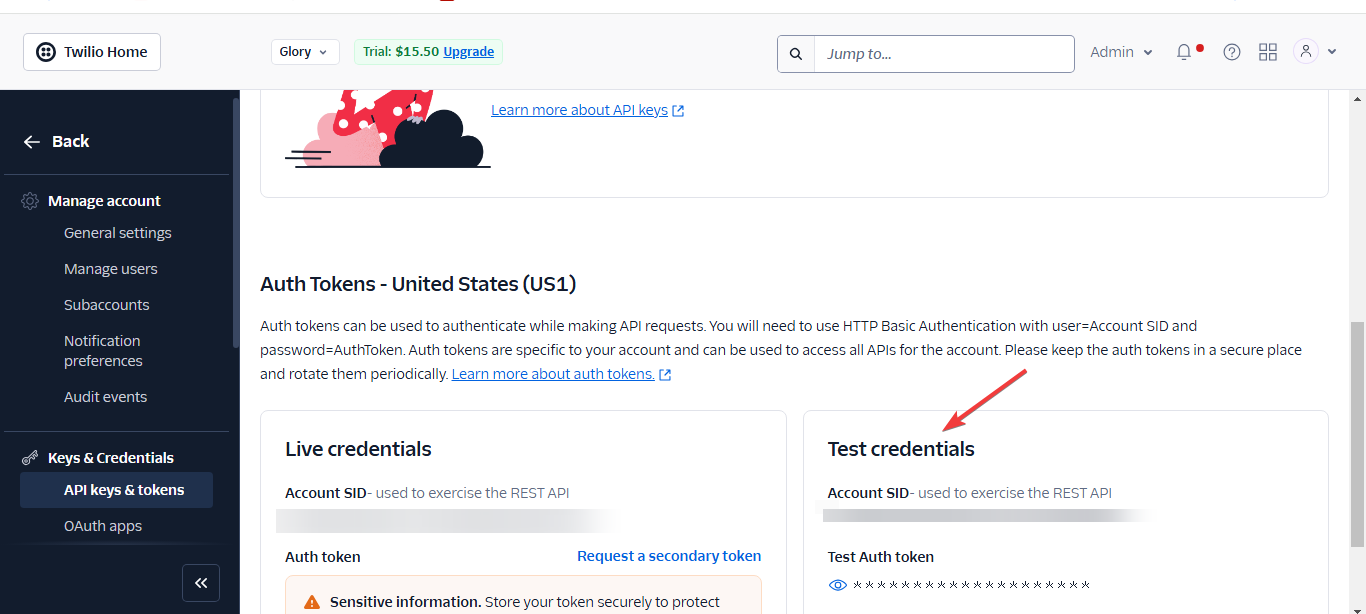The image size is (1366, 614).
Task: Open Notification preferences in sidebar
Action: click(103, 351)
